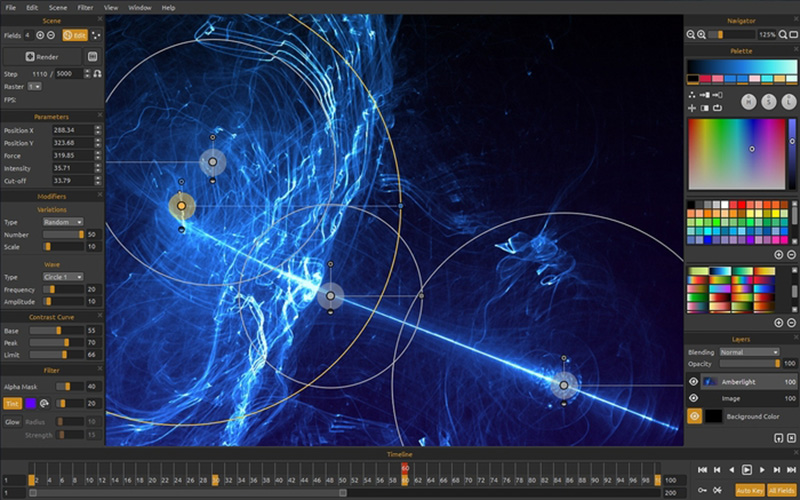This screenshot has height=500, width=800.
Task: Zoom out in the Navigator panel
Action: 690,35
